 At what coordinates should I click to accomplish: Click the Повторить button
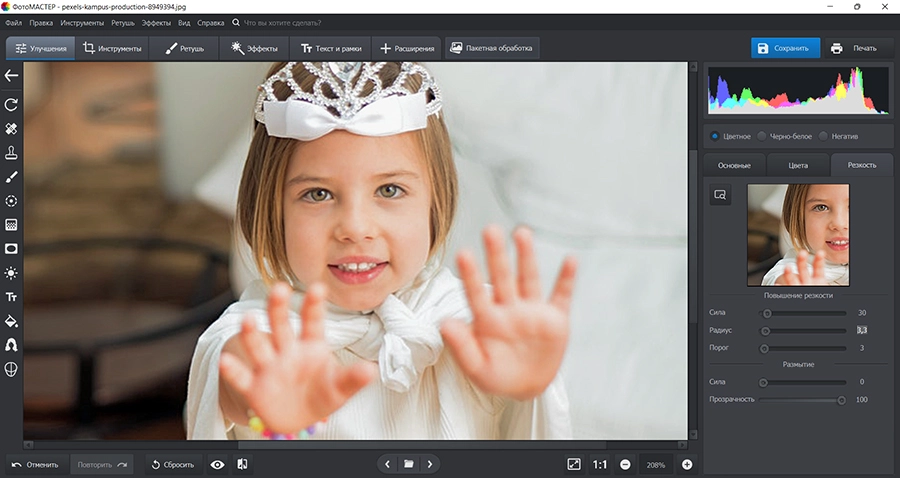102,465
